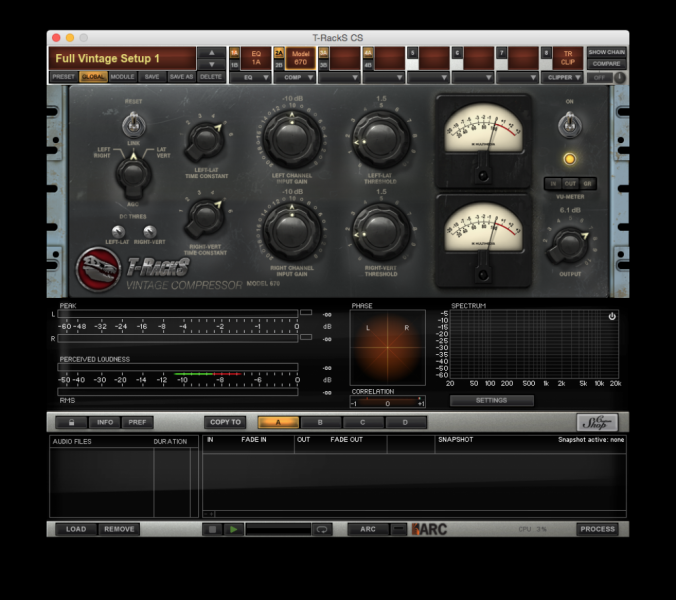Set VU-meter to OUT
Image resolution: width=676 pixels, height=600 pixels.
tap(570, 184)
